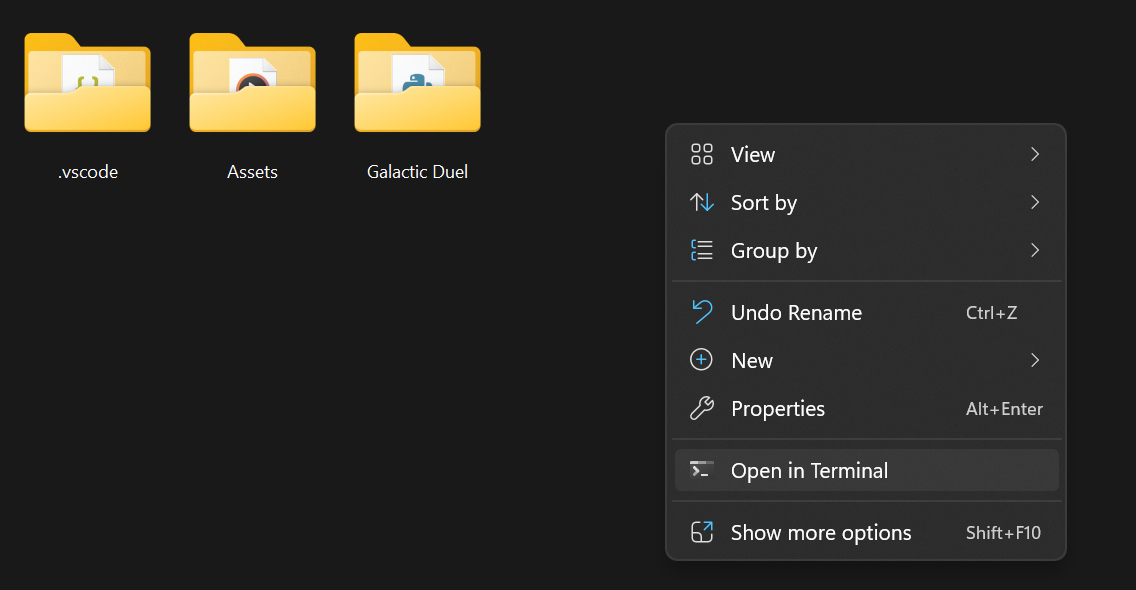Click the Alt+Enter shortcut text

(x=1004, y=409)
